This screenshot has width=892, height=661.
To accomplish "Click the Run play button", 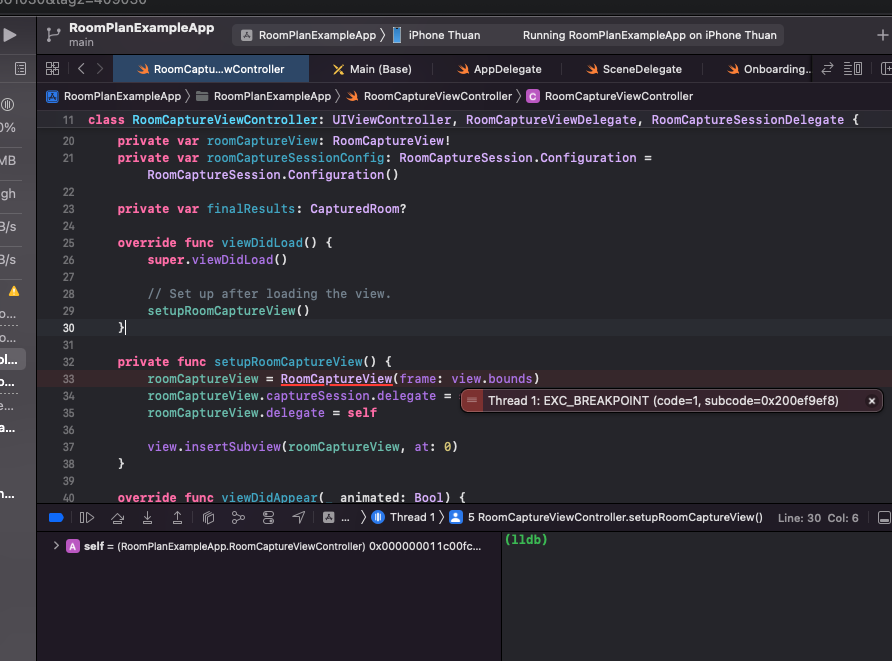I will click(10, 35).
